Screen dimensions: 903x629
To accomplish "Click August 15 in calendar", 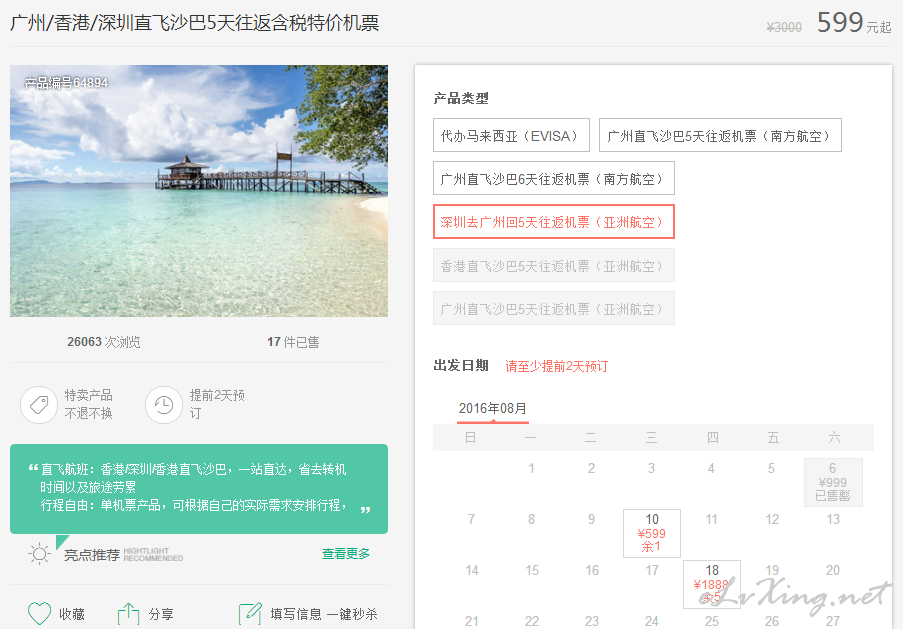I will coord(532,570).
